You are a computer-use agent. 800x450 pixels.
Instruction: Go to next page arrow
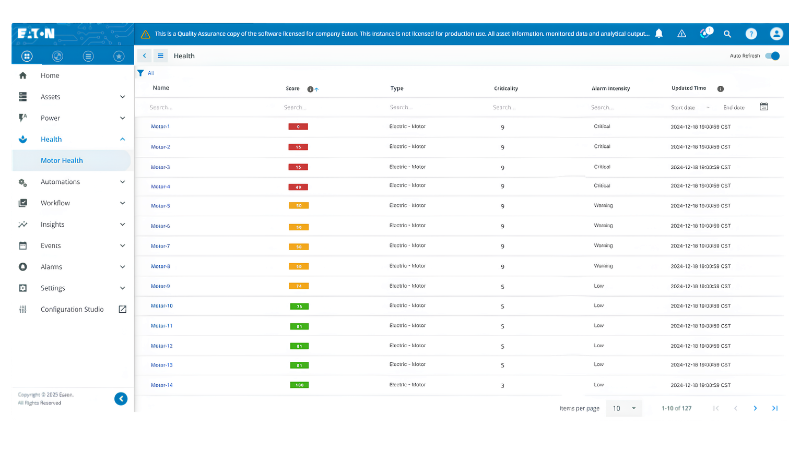[x=755, y=408]
